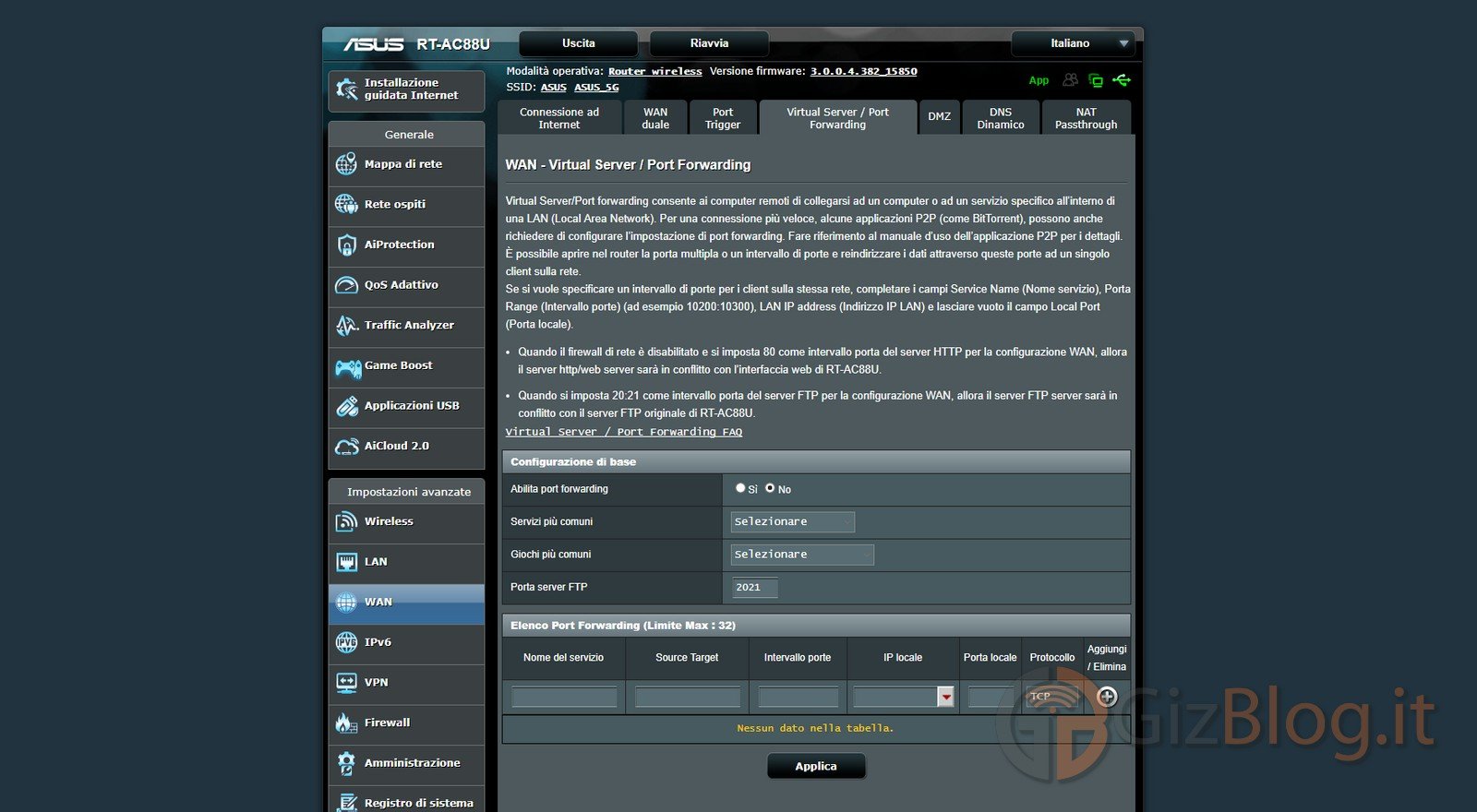Screen dimensions: 1477x812
Task: Enable port forwarding with Sì radio
Action: click(740, 488)
